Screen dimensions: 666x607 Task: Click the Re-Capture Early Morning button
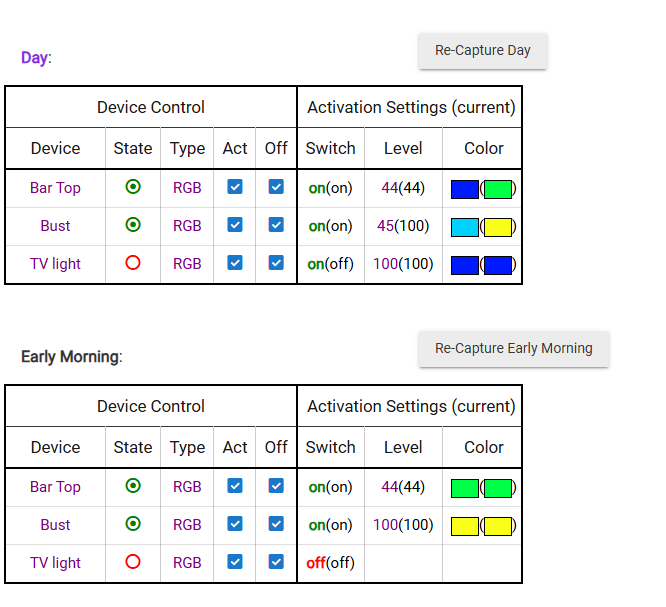(x=513, y=349)
